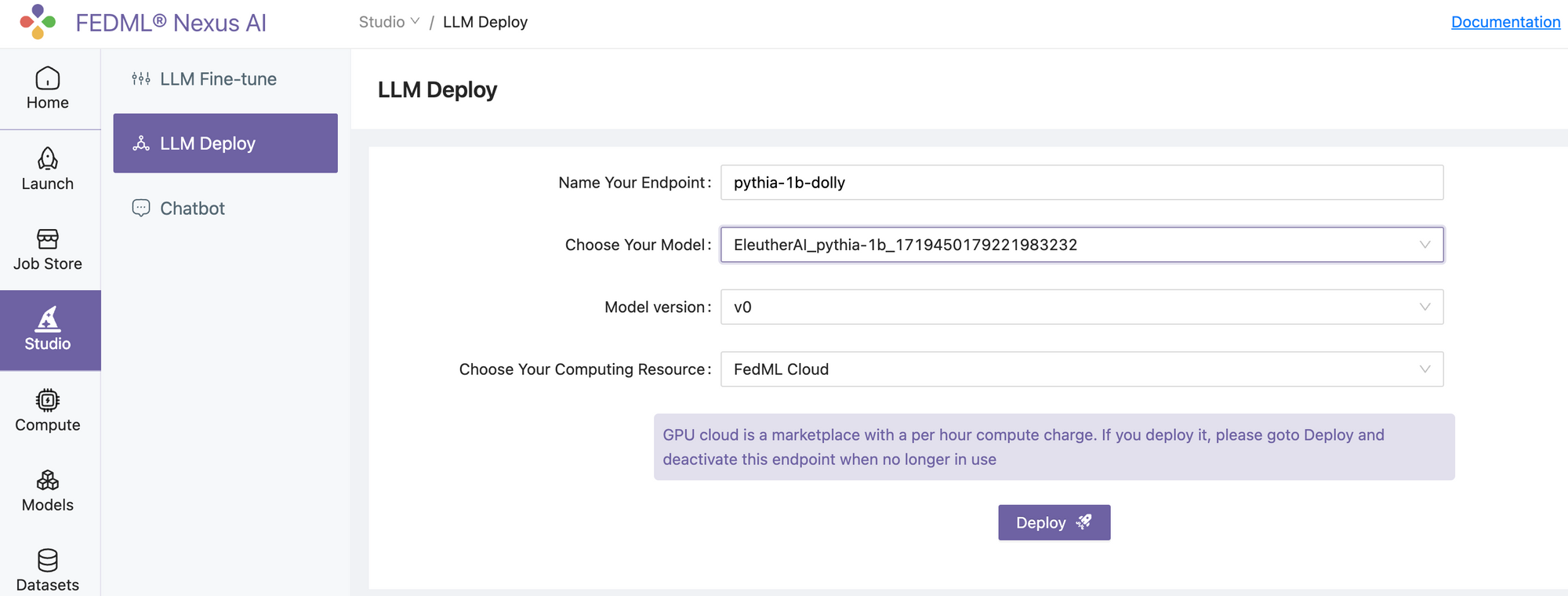1568x596 pixels.
Task: Click the FEDML Nexus AI title
Action: click(171, 23)
